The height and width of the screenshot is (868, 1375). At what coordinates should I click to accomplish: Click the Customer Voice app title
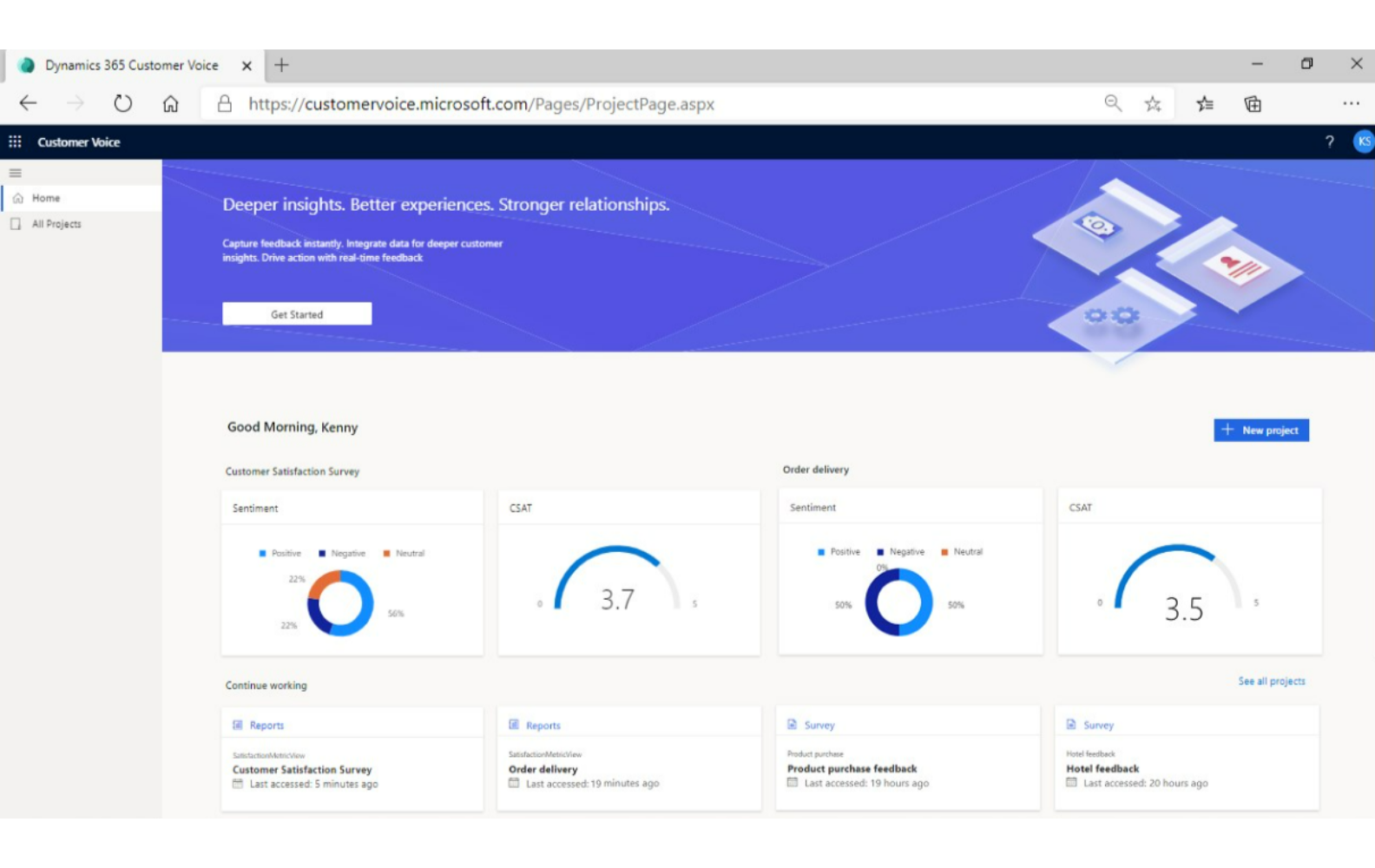point(79,142)
